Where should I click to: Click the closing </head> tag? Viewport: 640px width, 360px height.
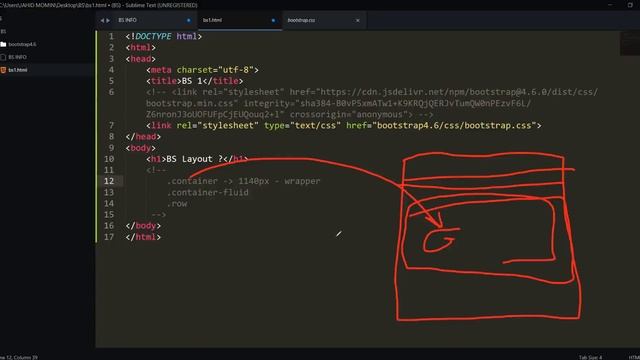[x=143, y=136]
